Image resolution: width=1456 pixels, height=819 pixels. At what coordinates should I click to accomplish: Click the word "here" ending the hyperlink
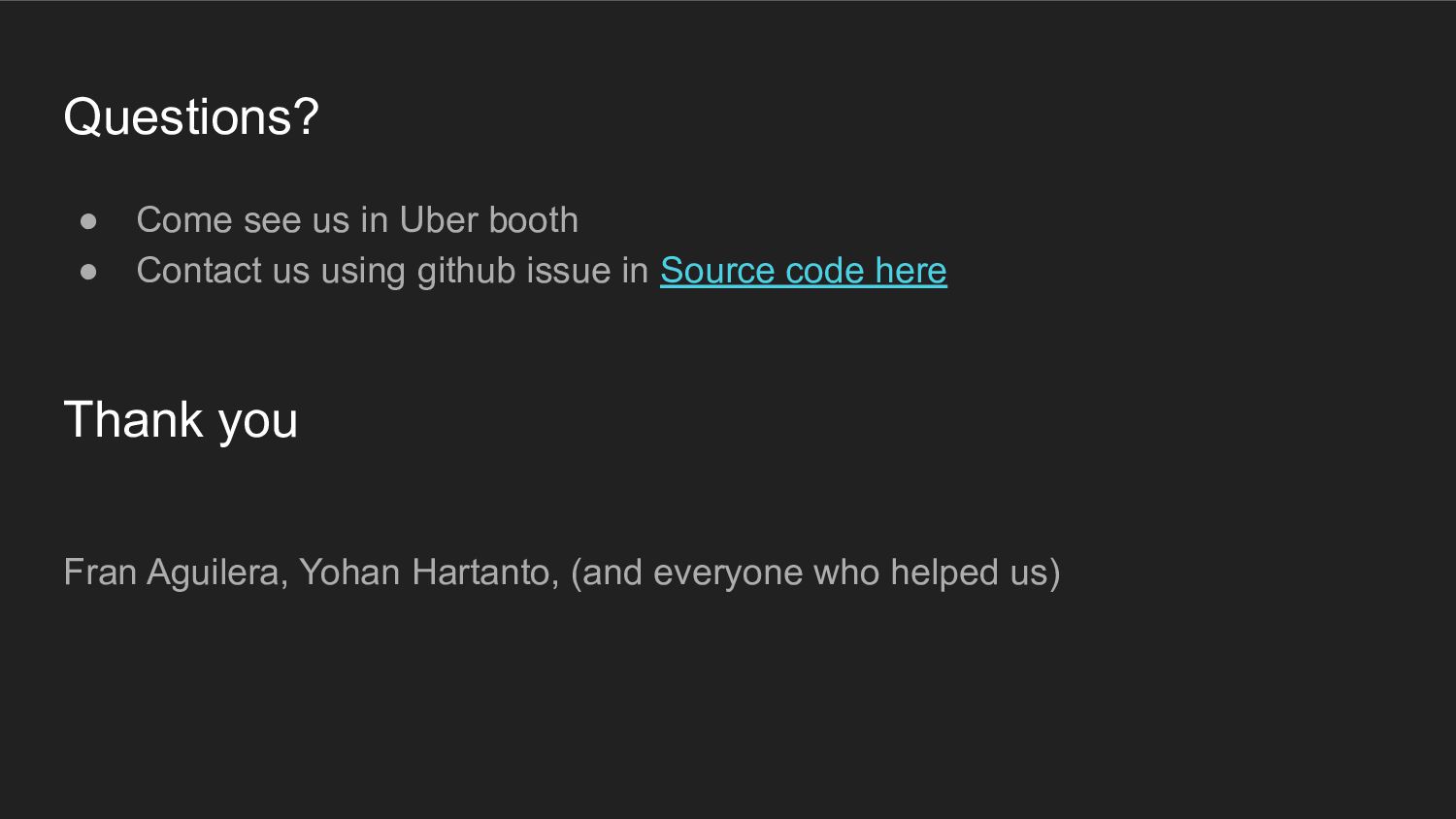point(910,271)
